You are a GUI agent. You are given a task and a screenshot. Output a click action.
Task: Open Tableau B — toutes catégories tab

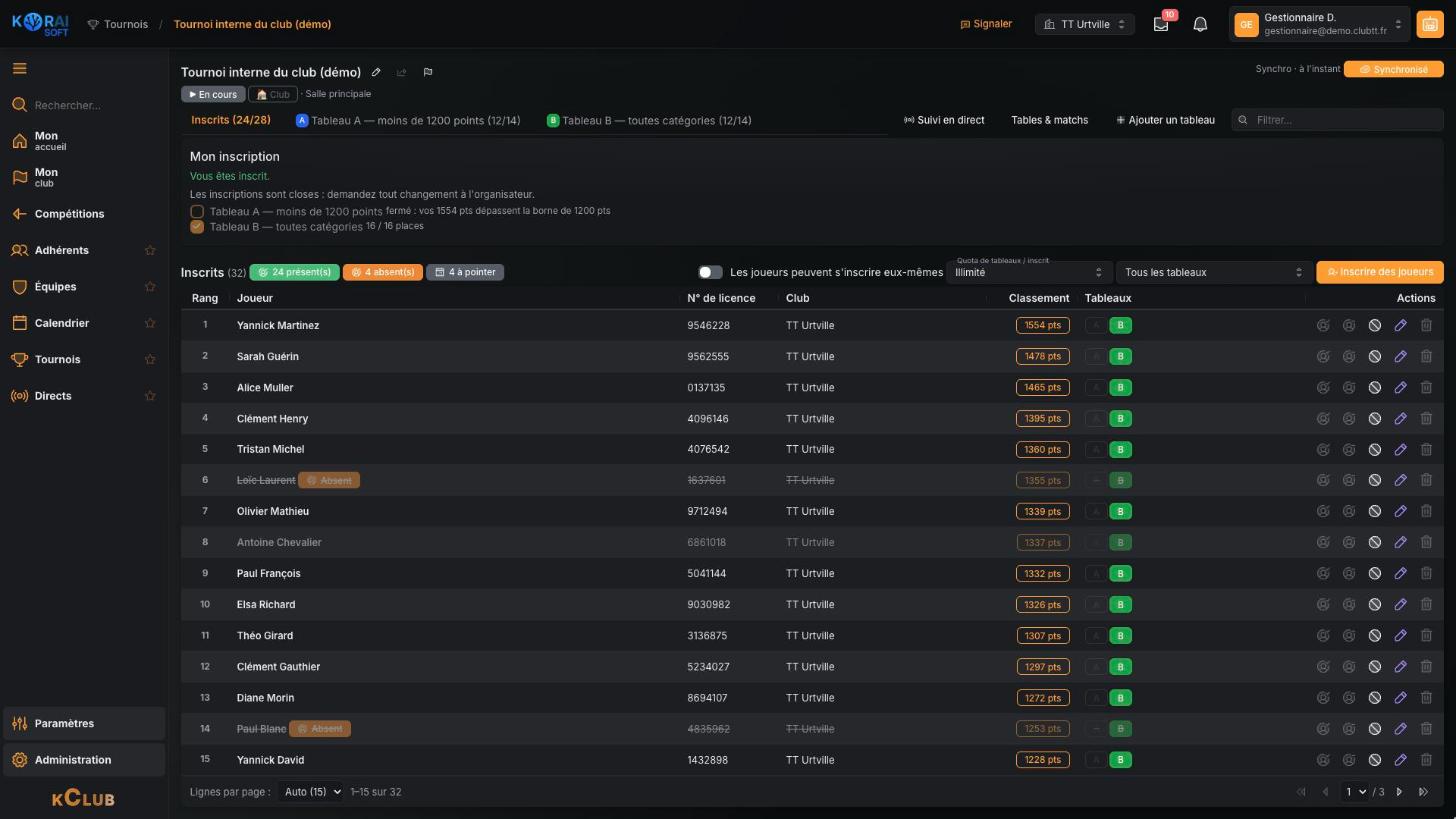click(x=649, y=121)
